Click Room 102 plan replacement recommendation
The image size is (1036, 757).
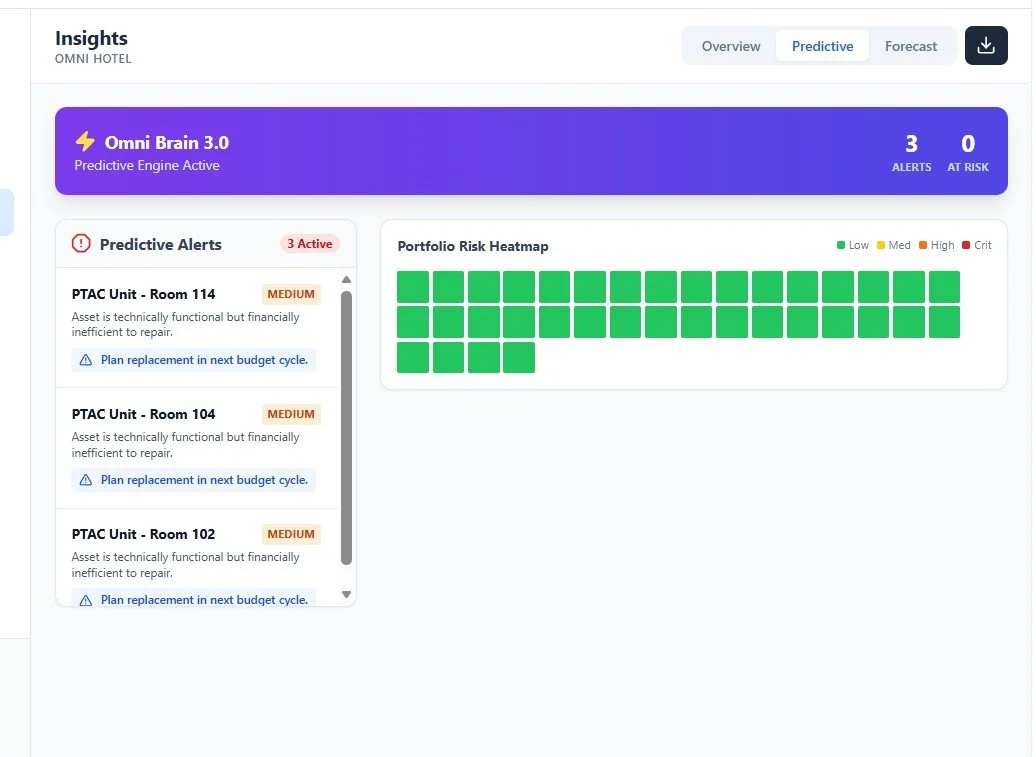click(x=194, y=598)
